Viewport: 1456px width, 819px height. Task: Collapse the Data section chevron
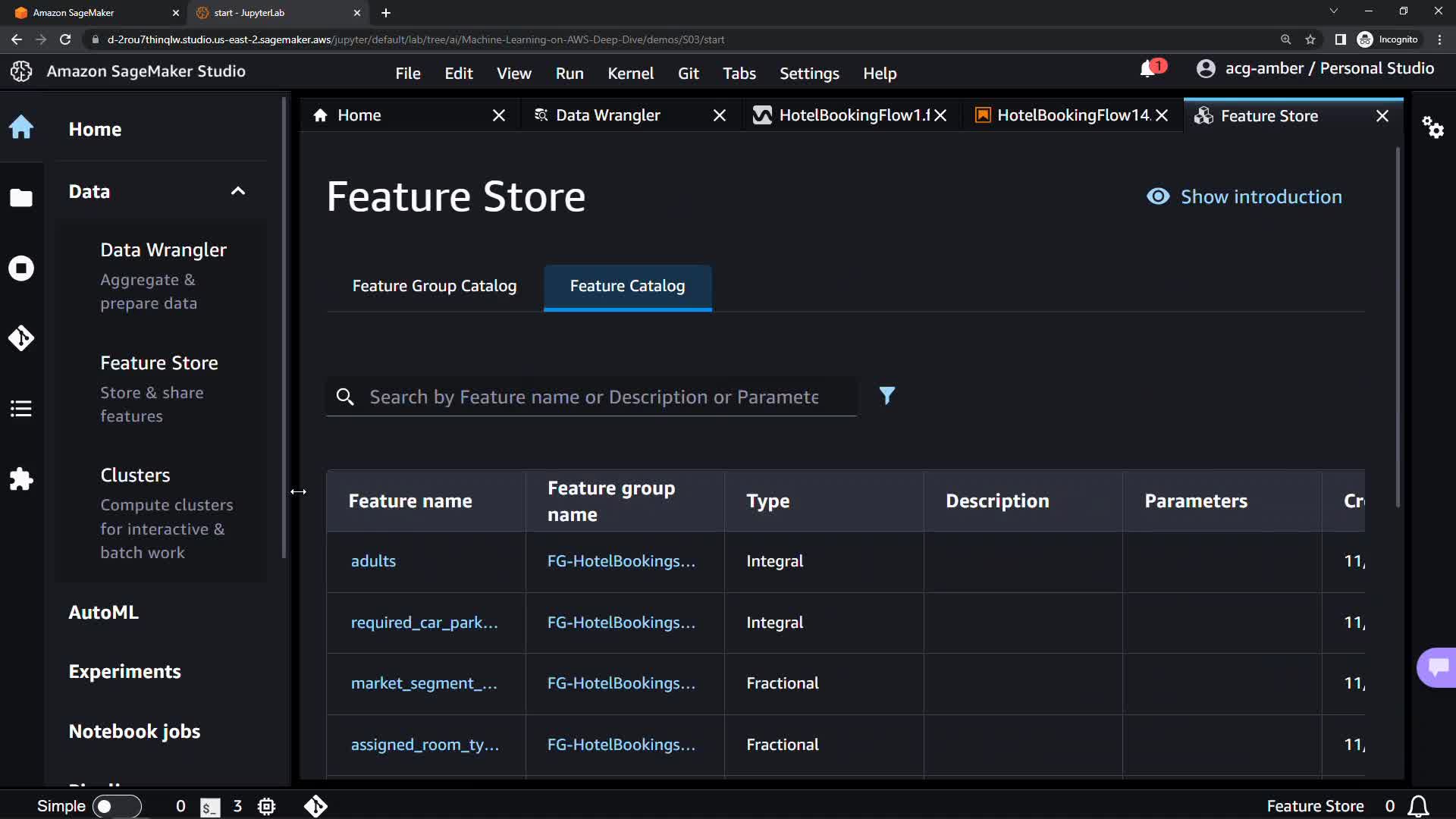[238, 191]
